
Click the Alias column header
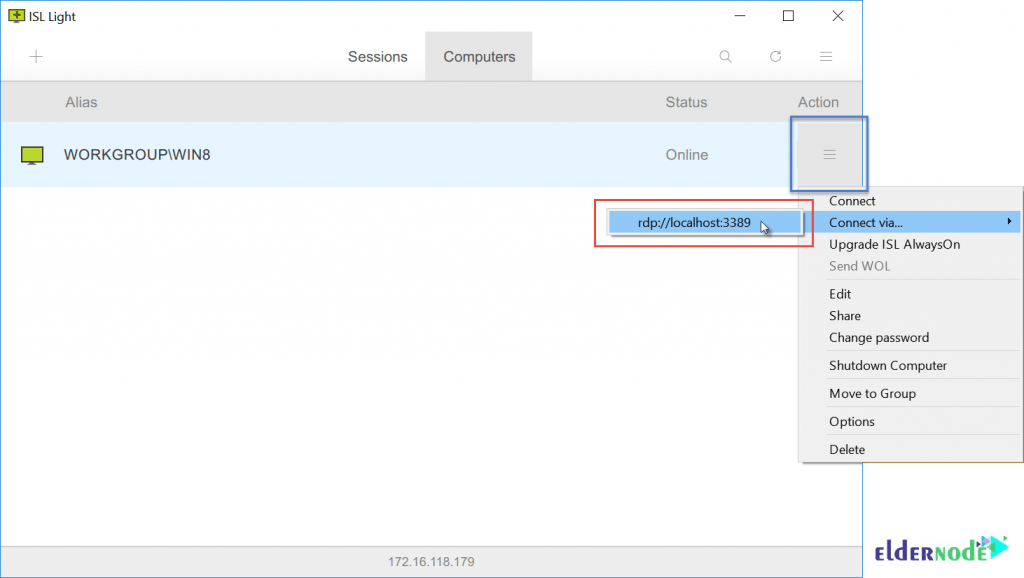(81, 102)
